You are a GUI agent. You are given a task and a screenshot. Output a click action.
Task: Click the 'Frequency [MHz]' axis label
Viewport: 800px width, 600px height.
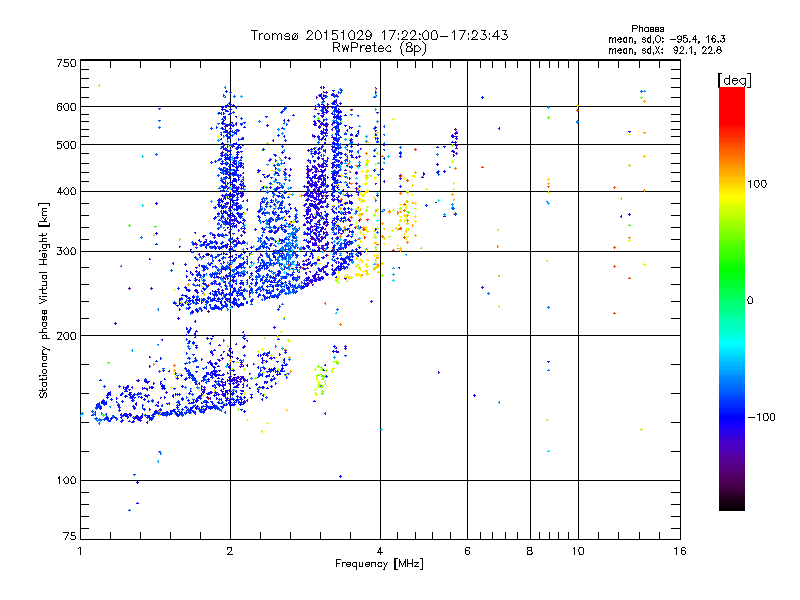pyautogui.click(x=379, y=564)
